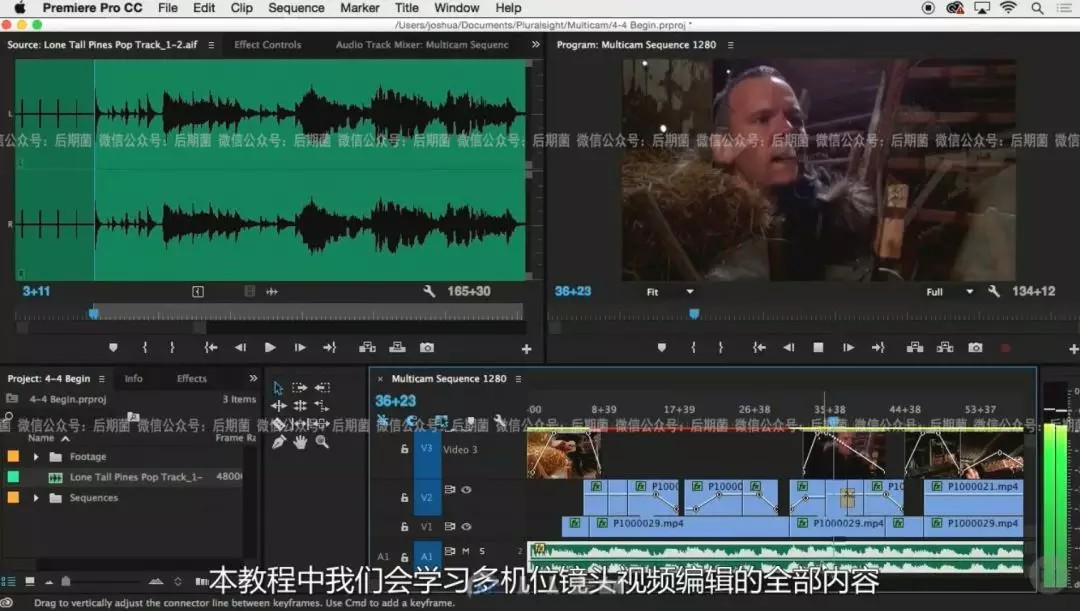Viewport: 1080px width, 611px height.
Task: Open the Sequence menu
Action: [x=296, y=8]
